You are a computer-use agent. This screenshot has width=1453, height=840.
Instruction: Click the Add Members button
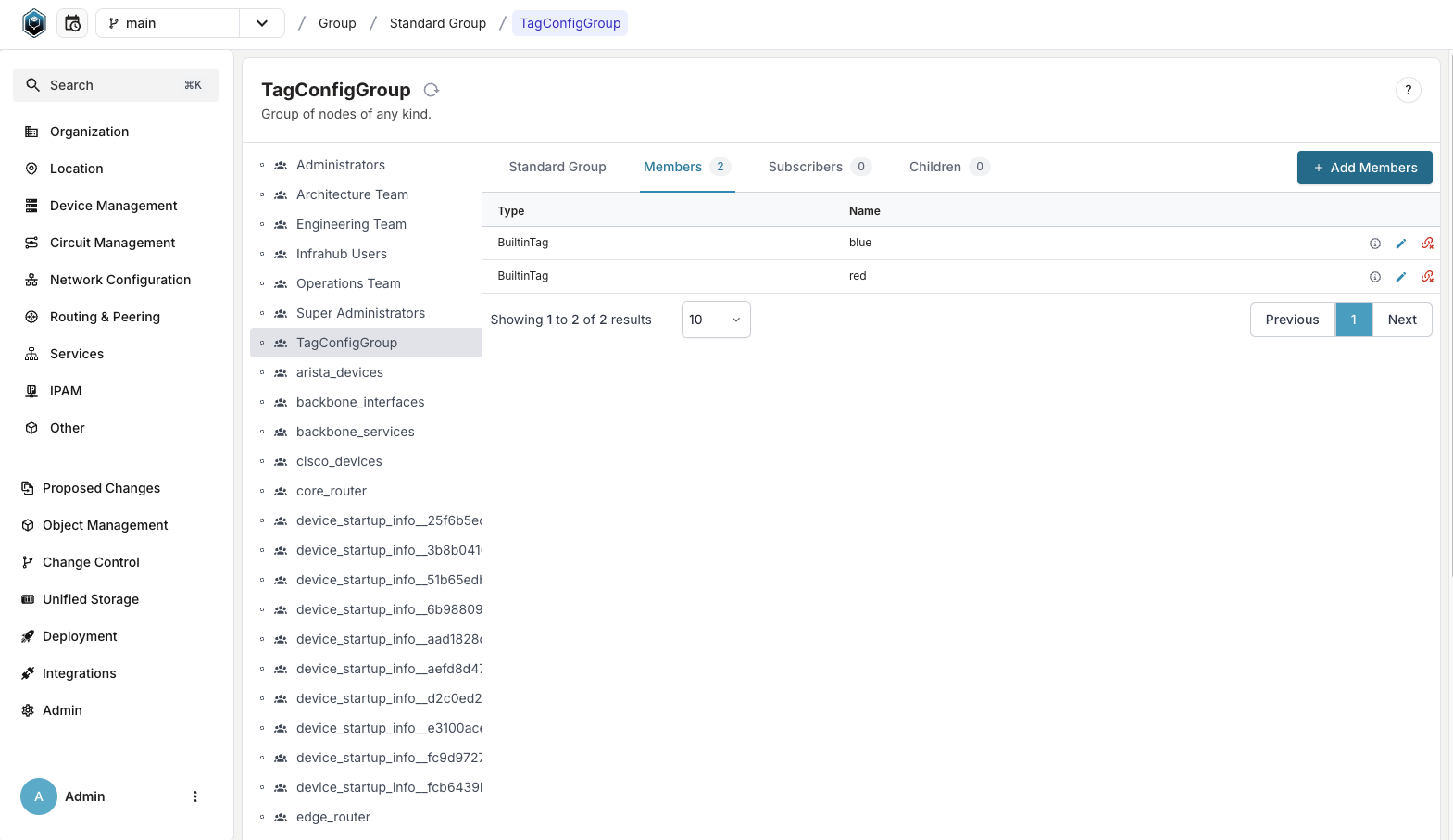click(x=1364, y=168)
